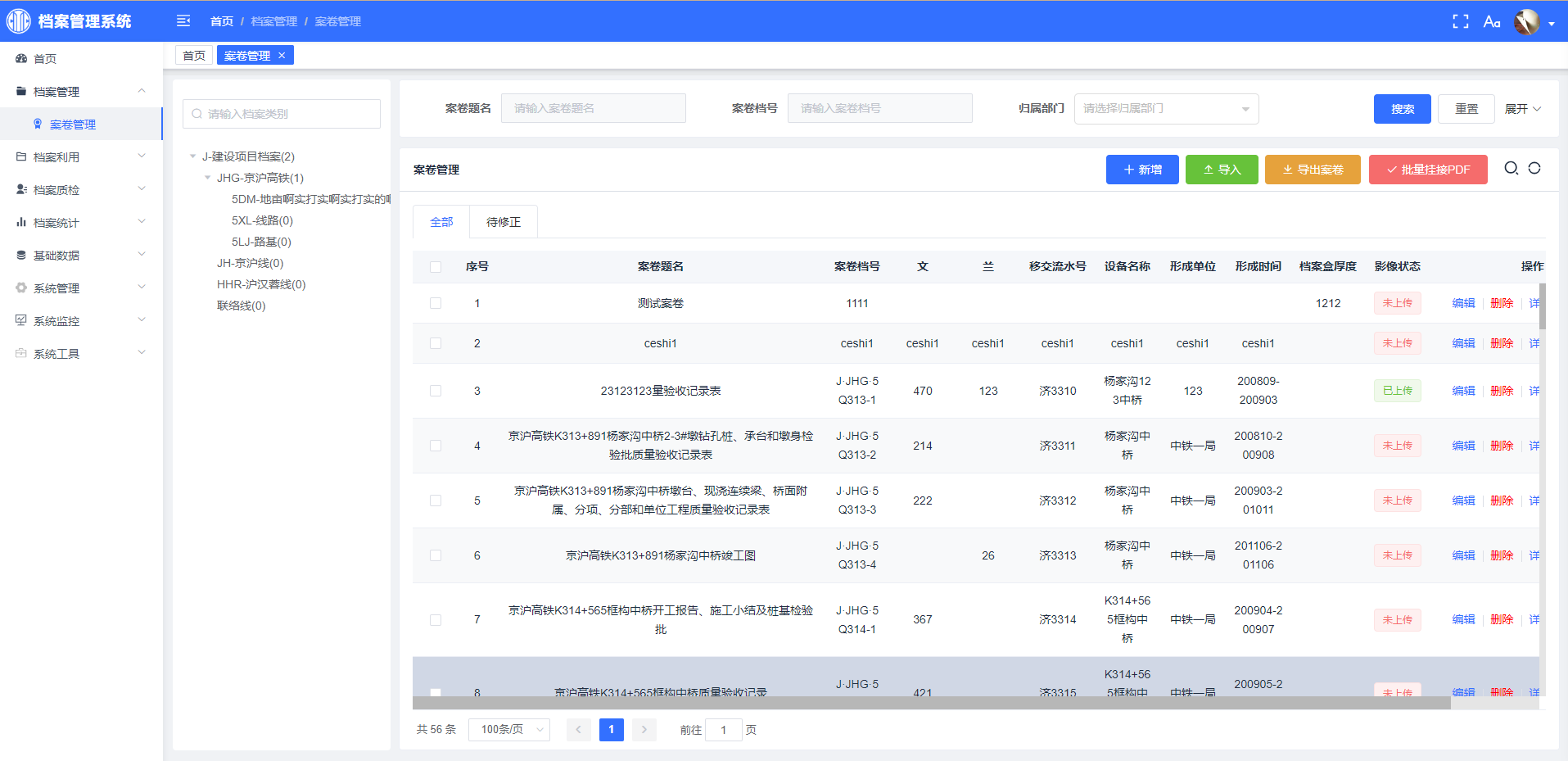Toggle the select-all header checkbox
The height and width of the screenshot is (761, 1568).
click(x=436, y=266)
